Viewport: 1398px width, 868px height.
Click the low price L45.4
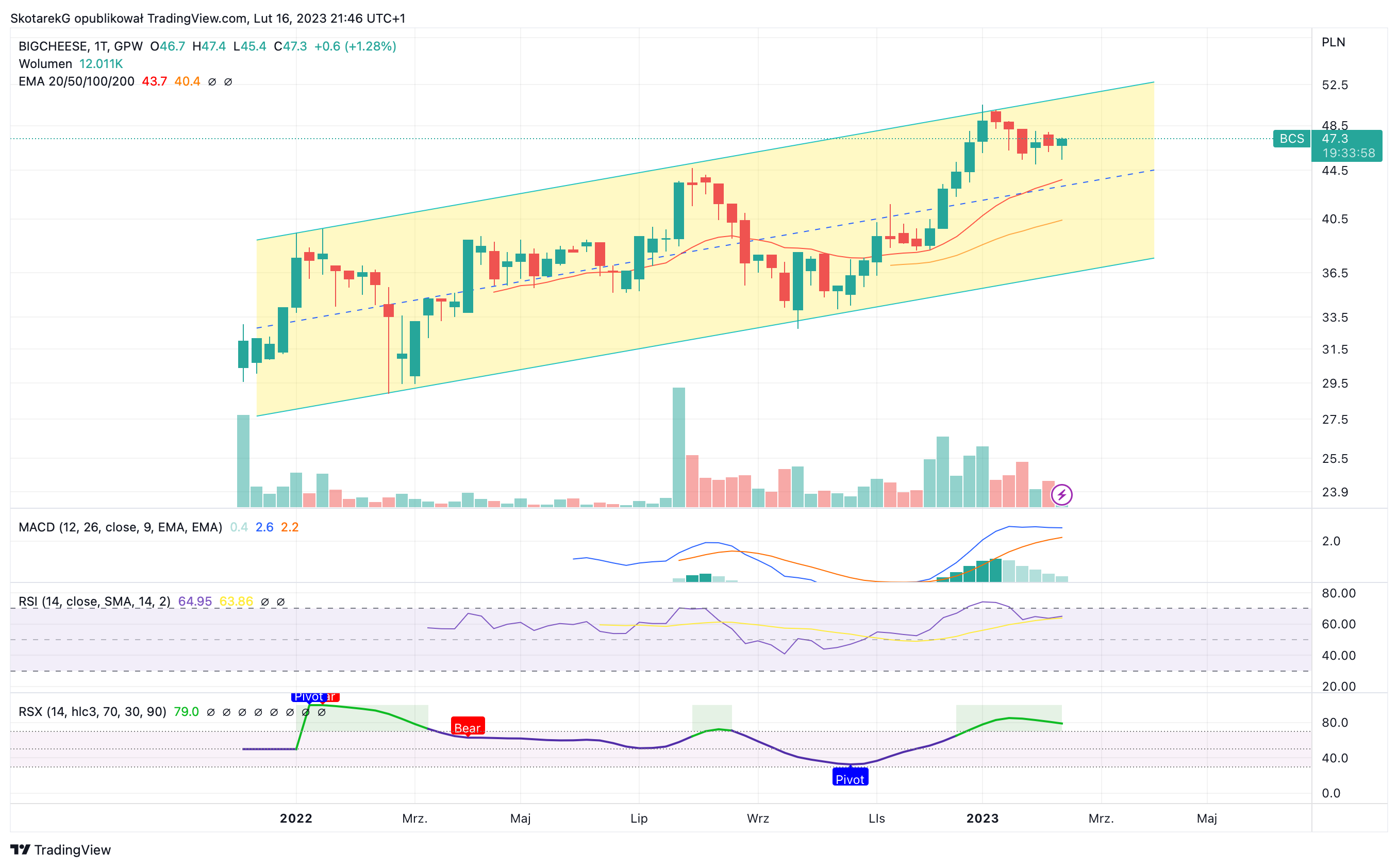[249, 46]
